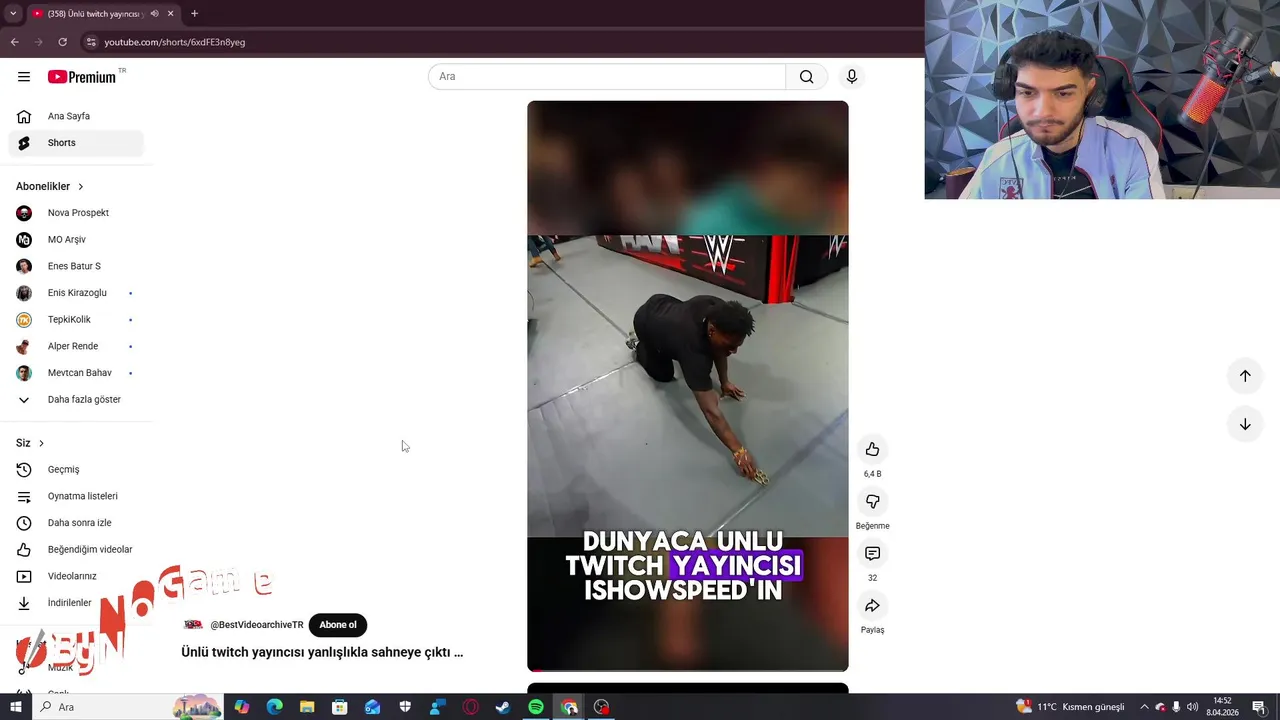
Task: Open File Explorer from the taskbar
Action: (307, 707)
